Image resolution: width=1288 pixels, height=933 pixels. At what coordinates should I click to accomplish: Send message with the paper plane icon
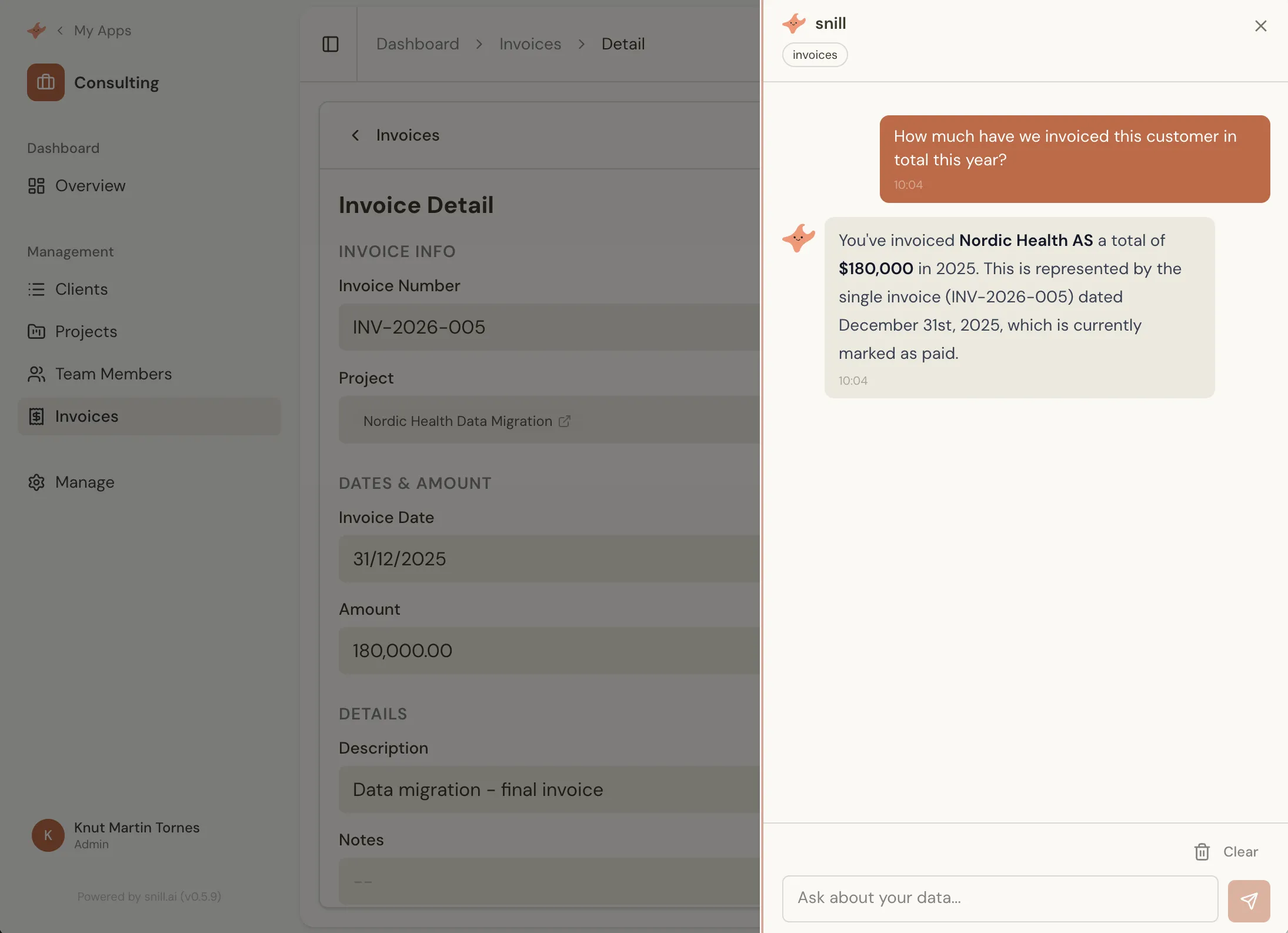pos(1249,900)
